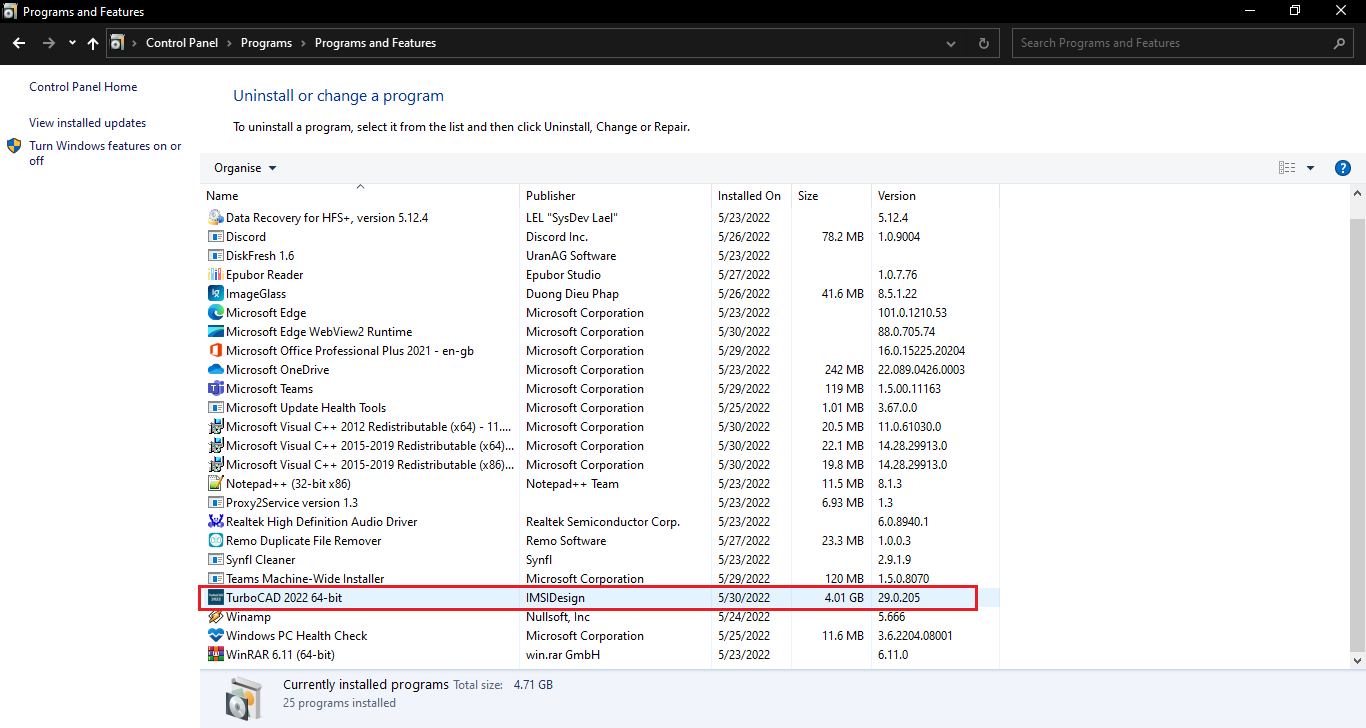Click Nullsoft, Inc publisher cell
This screenshot has height=728, width=1366.
click(x=558, y=617)
